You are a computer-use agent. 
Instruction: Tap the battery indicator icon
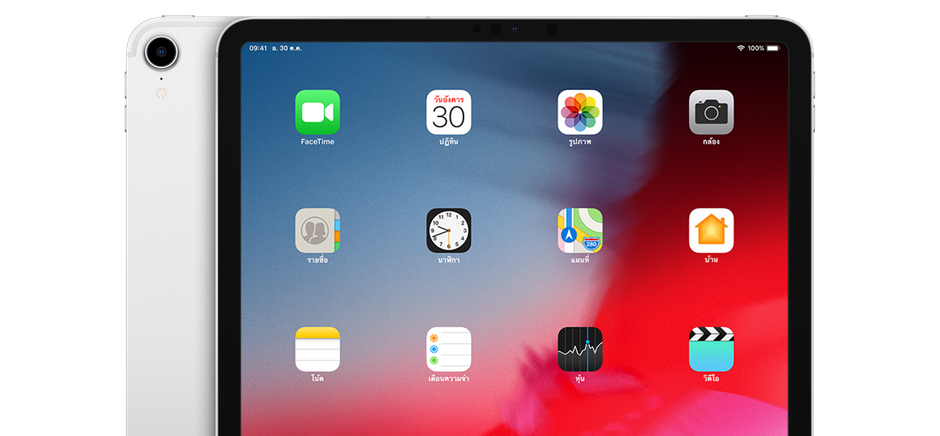pos(773,48)
